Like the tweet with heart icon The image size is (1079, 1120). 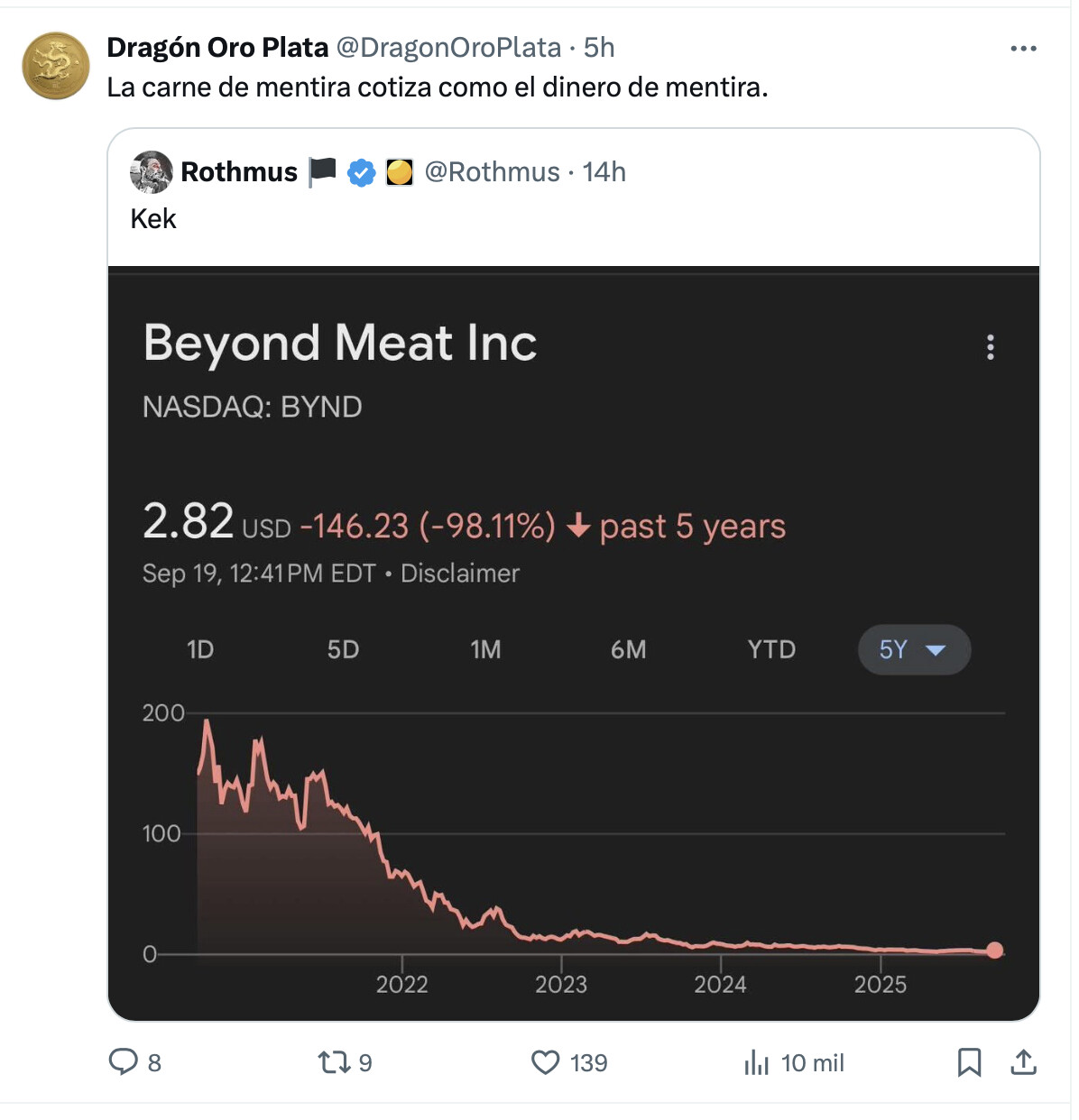tap(546, 1062)
